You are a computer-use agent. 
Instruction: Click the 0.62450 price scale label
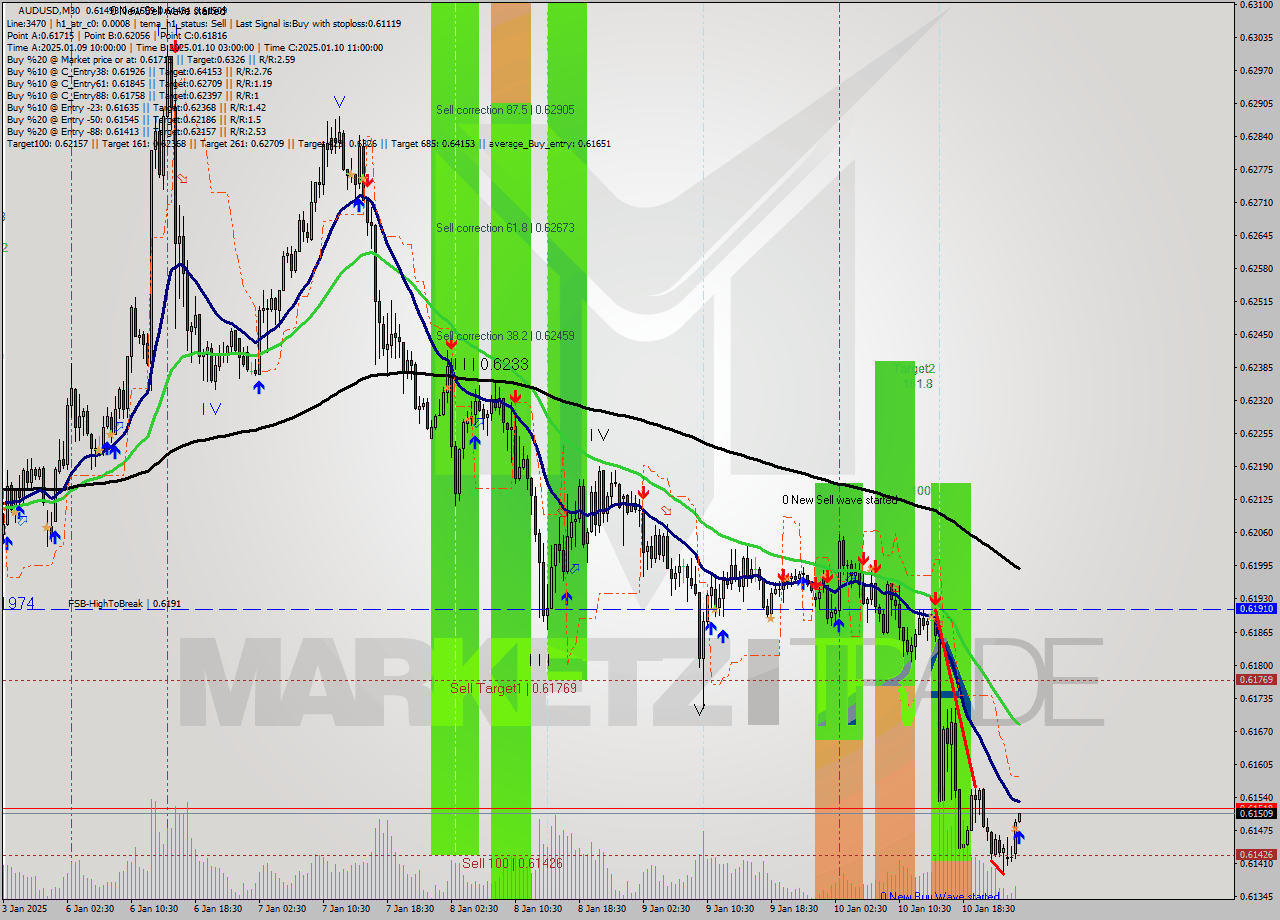point(1256,334)
